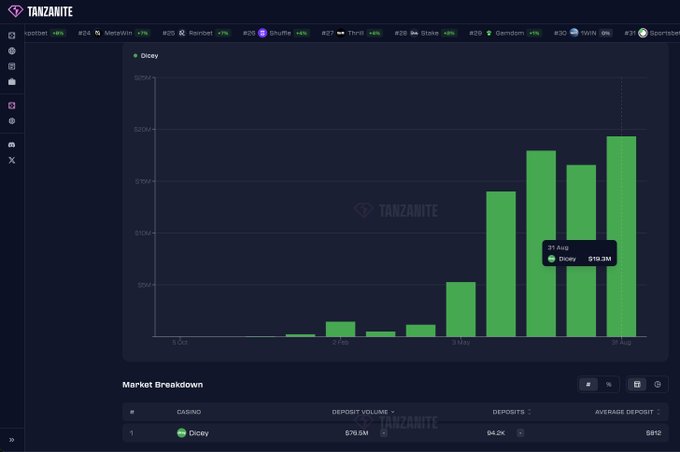Click the Shuffle purple logo icon
This screenshot has width=680, height=452.
(x=262, y=33)
